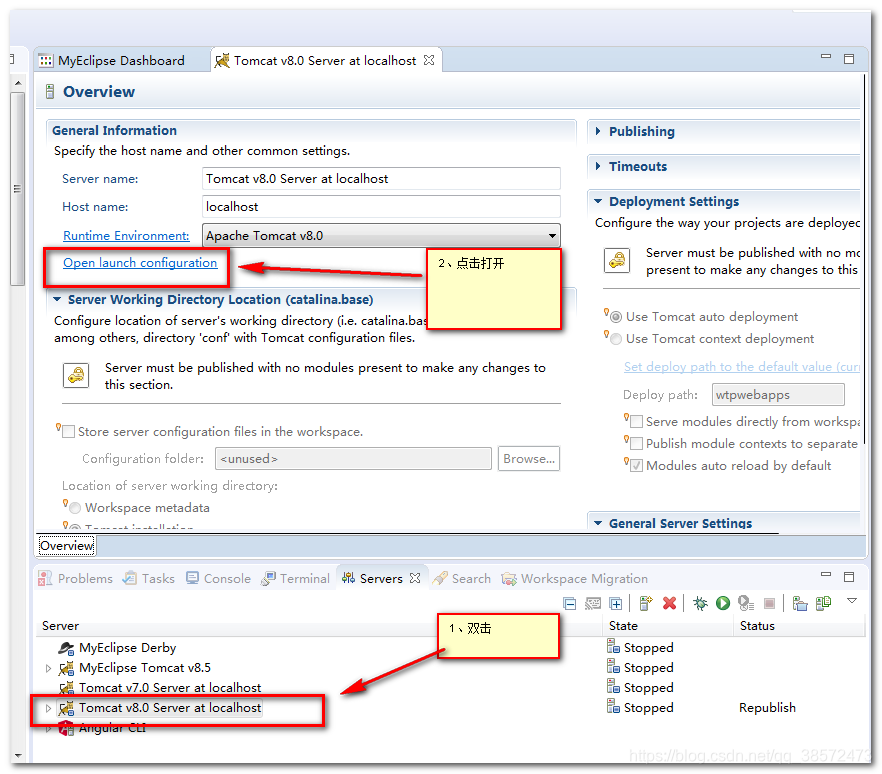Start the server in debug mode
882x774 pixels.
pos(700,604)
